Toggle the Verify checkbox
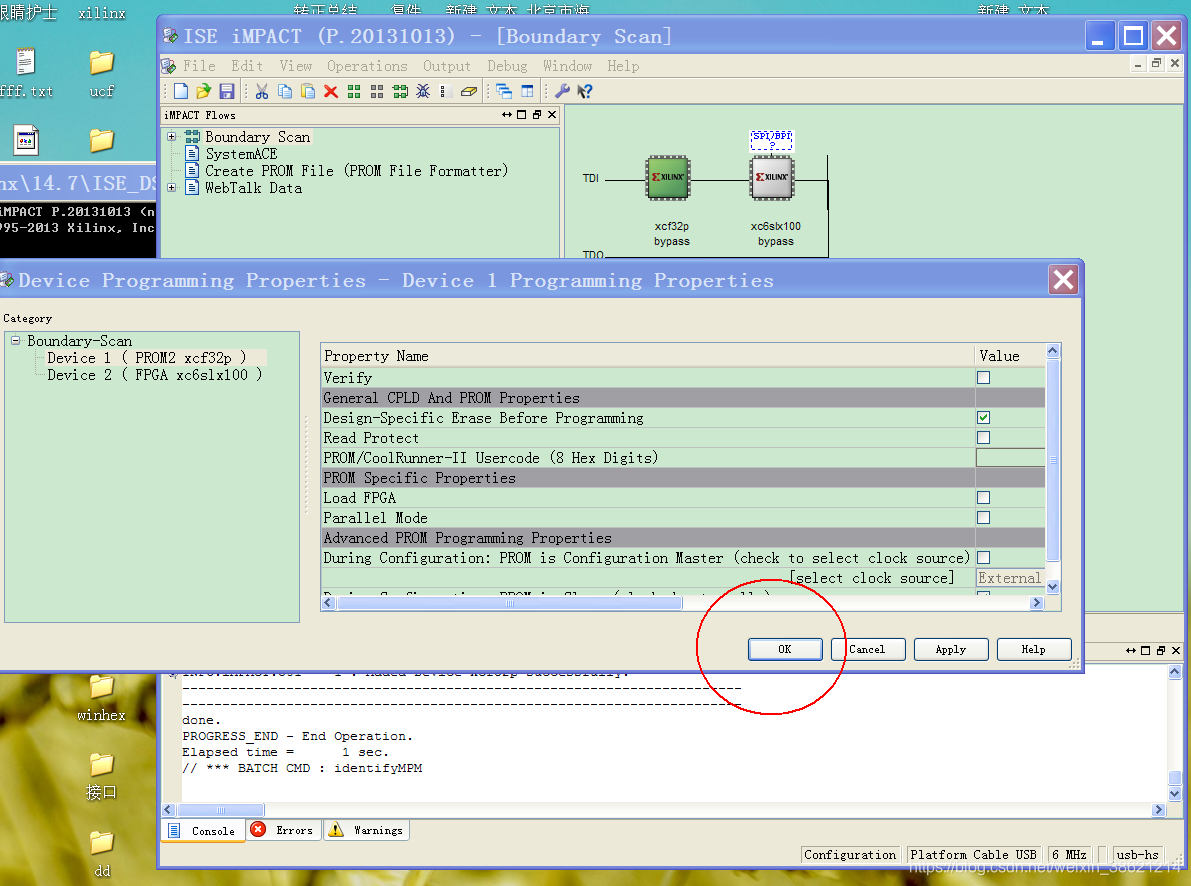 pos(984,378)
